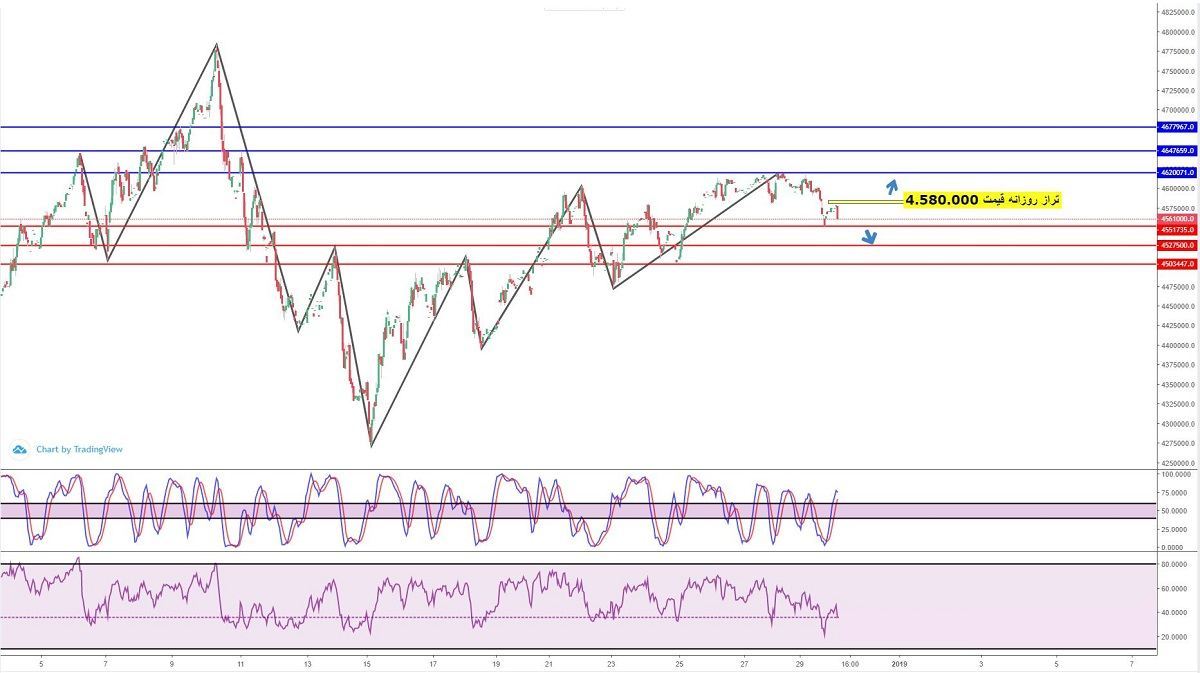Click the TradingView cloud logo icon

[x=20, y=450]
